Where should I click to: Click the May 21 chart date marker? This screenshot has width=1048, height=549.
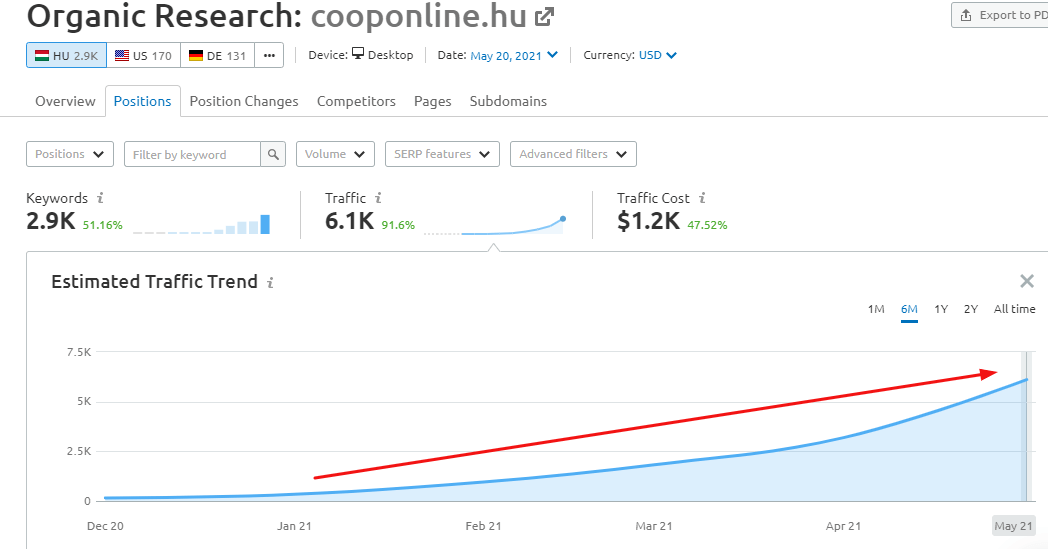point(1013,526)
